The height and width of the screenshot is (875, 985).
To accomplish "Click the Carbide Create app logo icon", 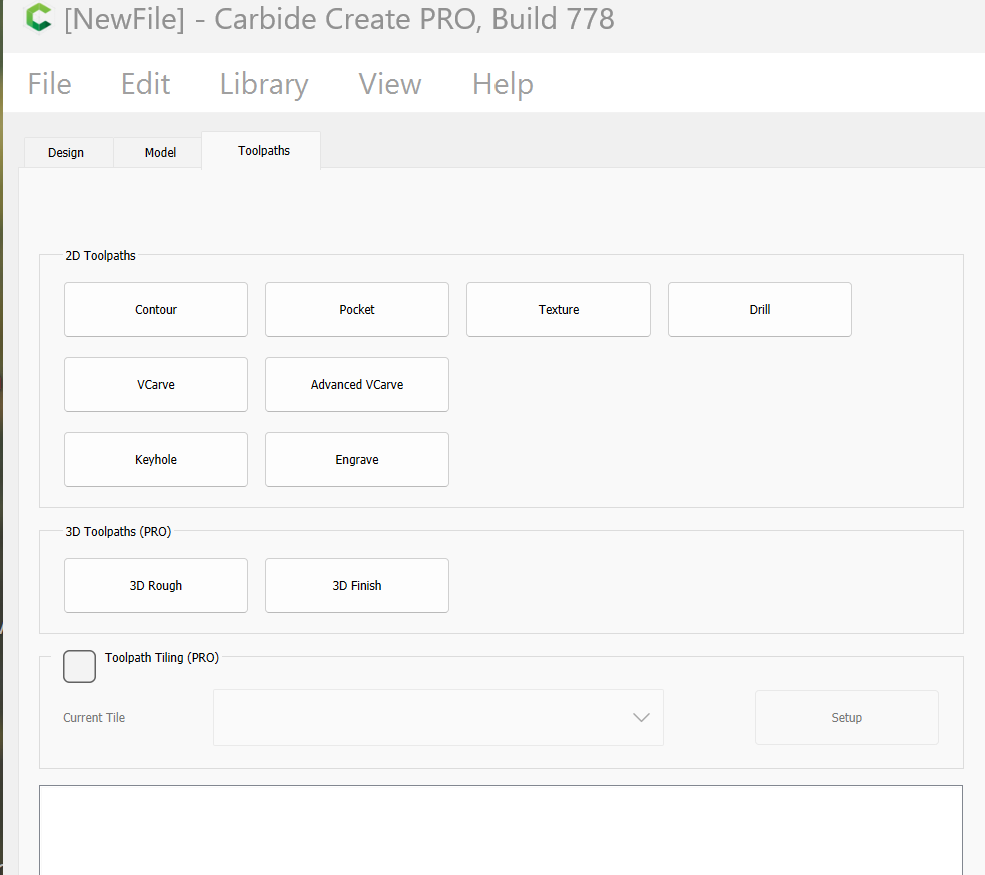I will pyautogui.click(x=39, y=19).
